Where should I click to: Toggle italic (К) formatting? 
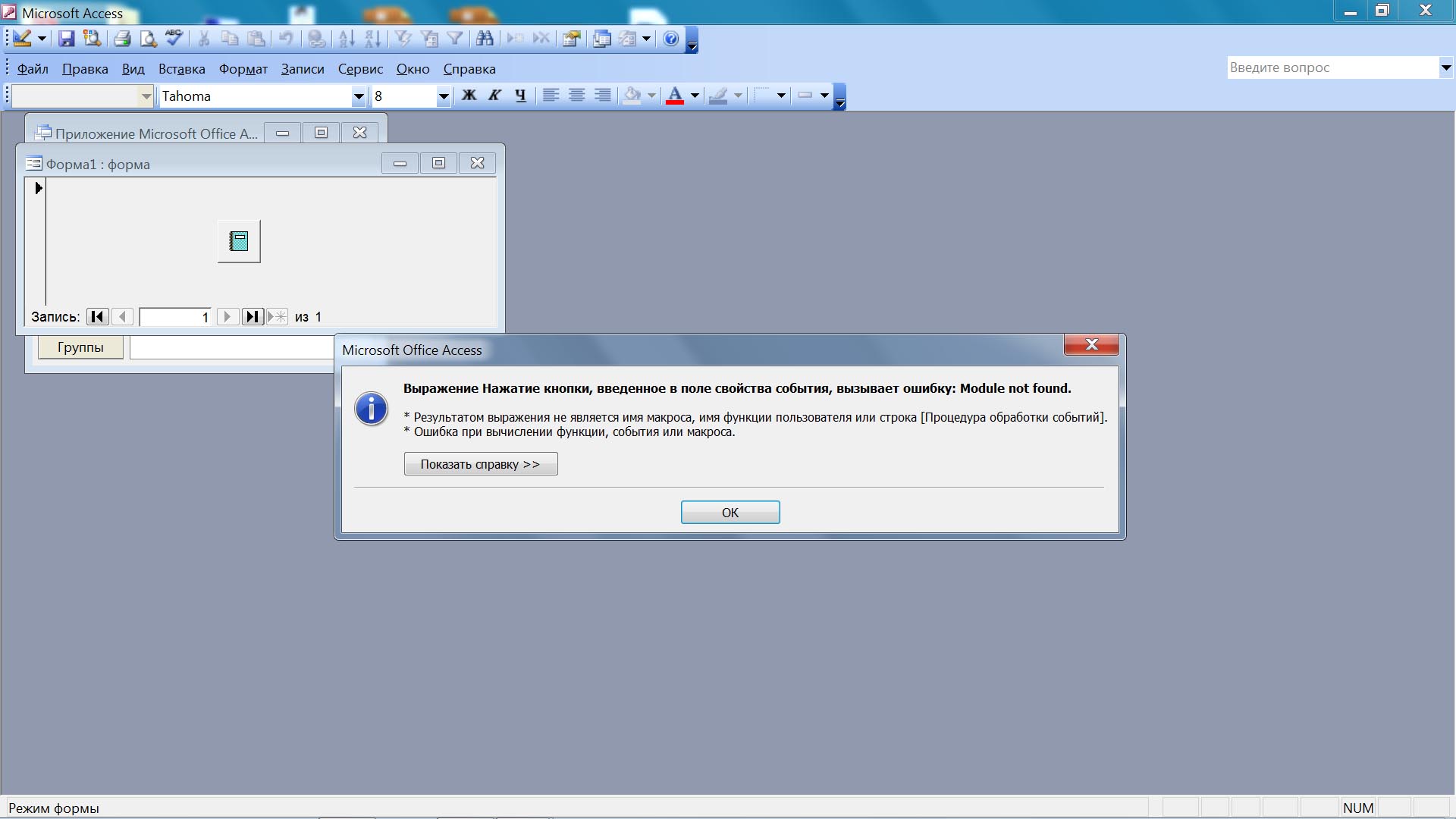[495, 96]
